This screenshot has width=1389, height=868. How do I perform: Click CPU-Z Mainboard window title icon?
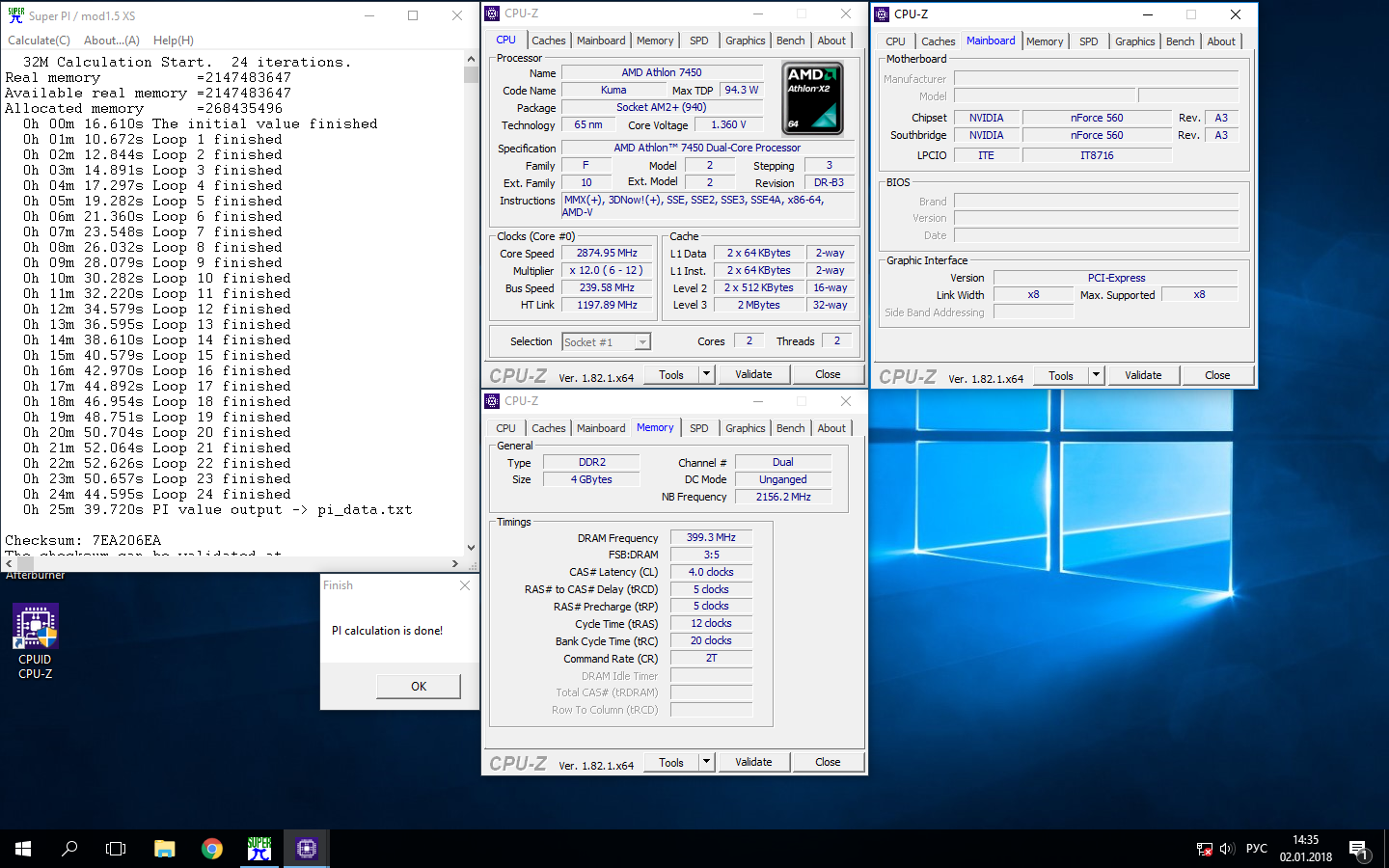click(882, 14)
